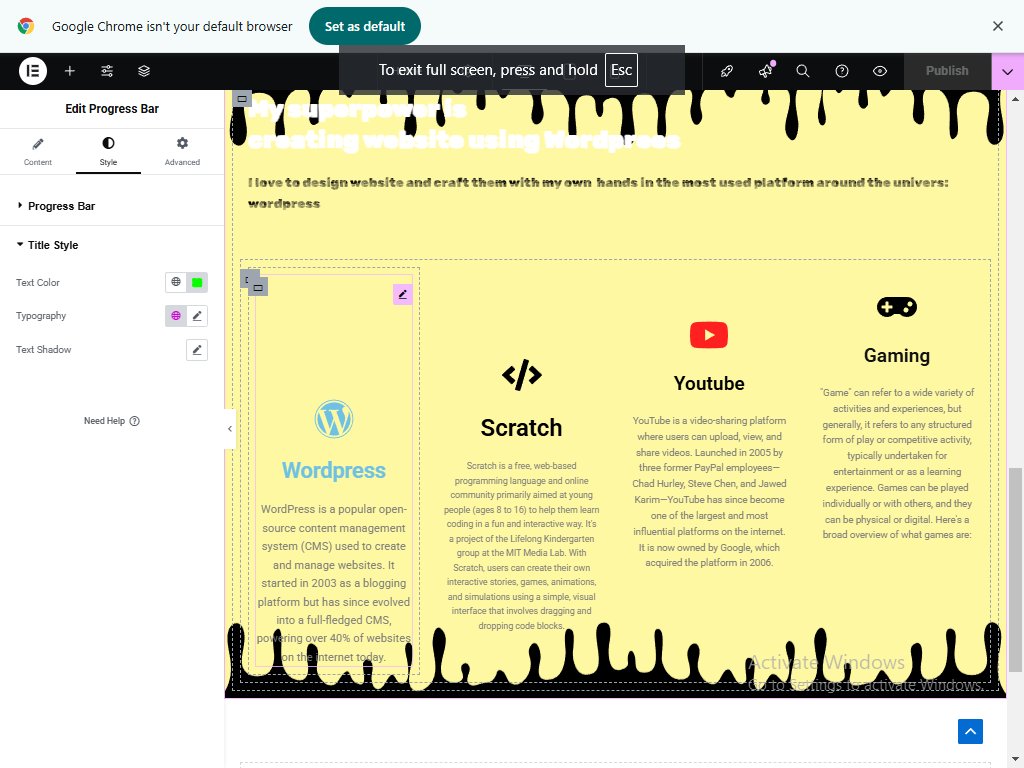Click the scrollbar up arrow
The image size is (1024, 768).
(x=1015, y=99)
